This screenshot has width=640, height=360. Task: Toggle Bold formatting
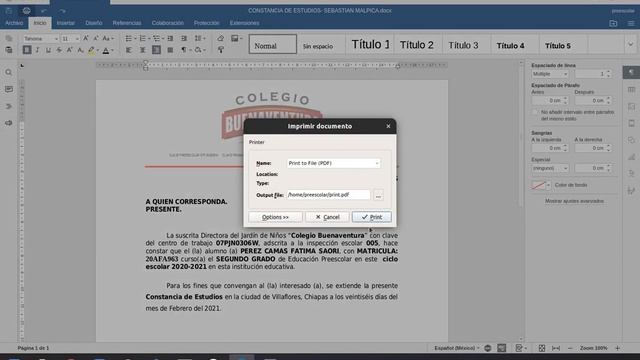[27, 50]
